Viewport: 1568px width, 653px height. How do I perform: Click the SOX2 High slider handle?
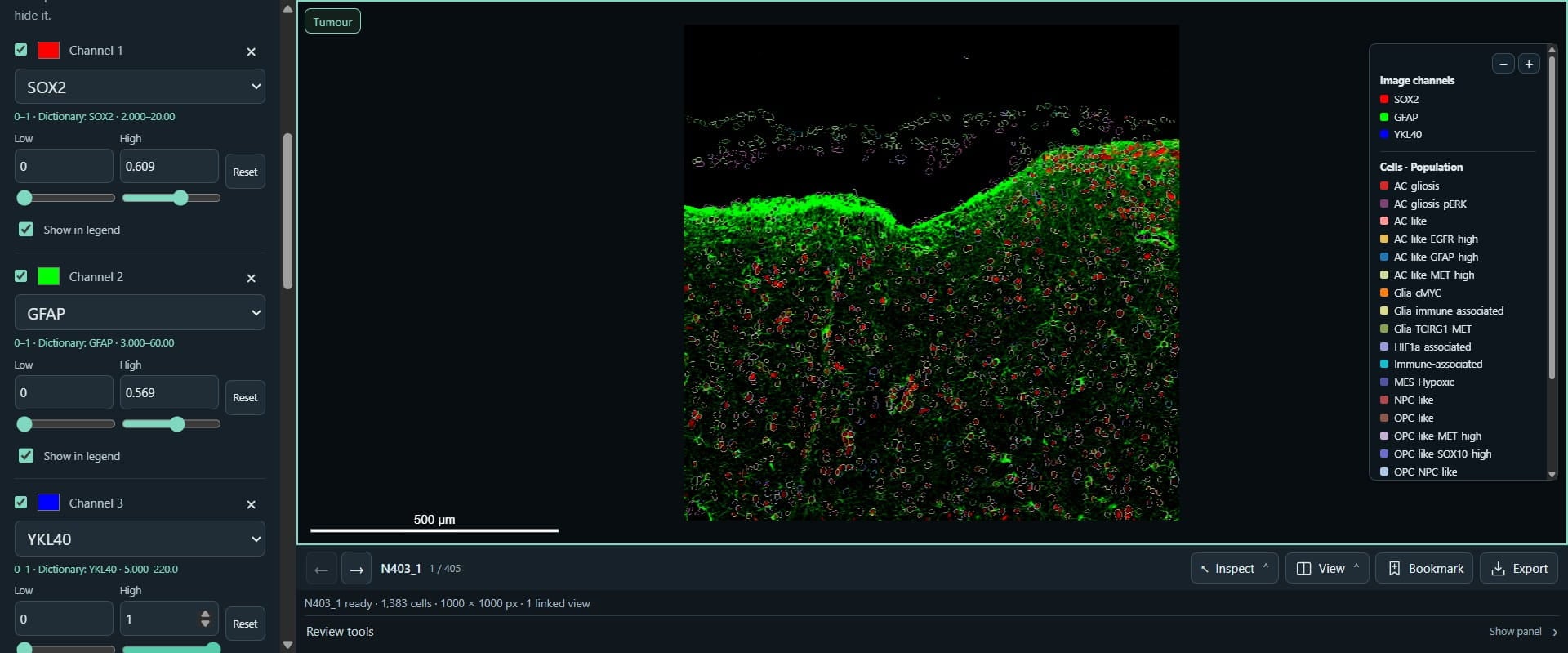point(180,198)
